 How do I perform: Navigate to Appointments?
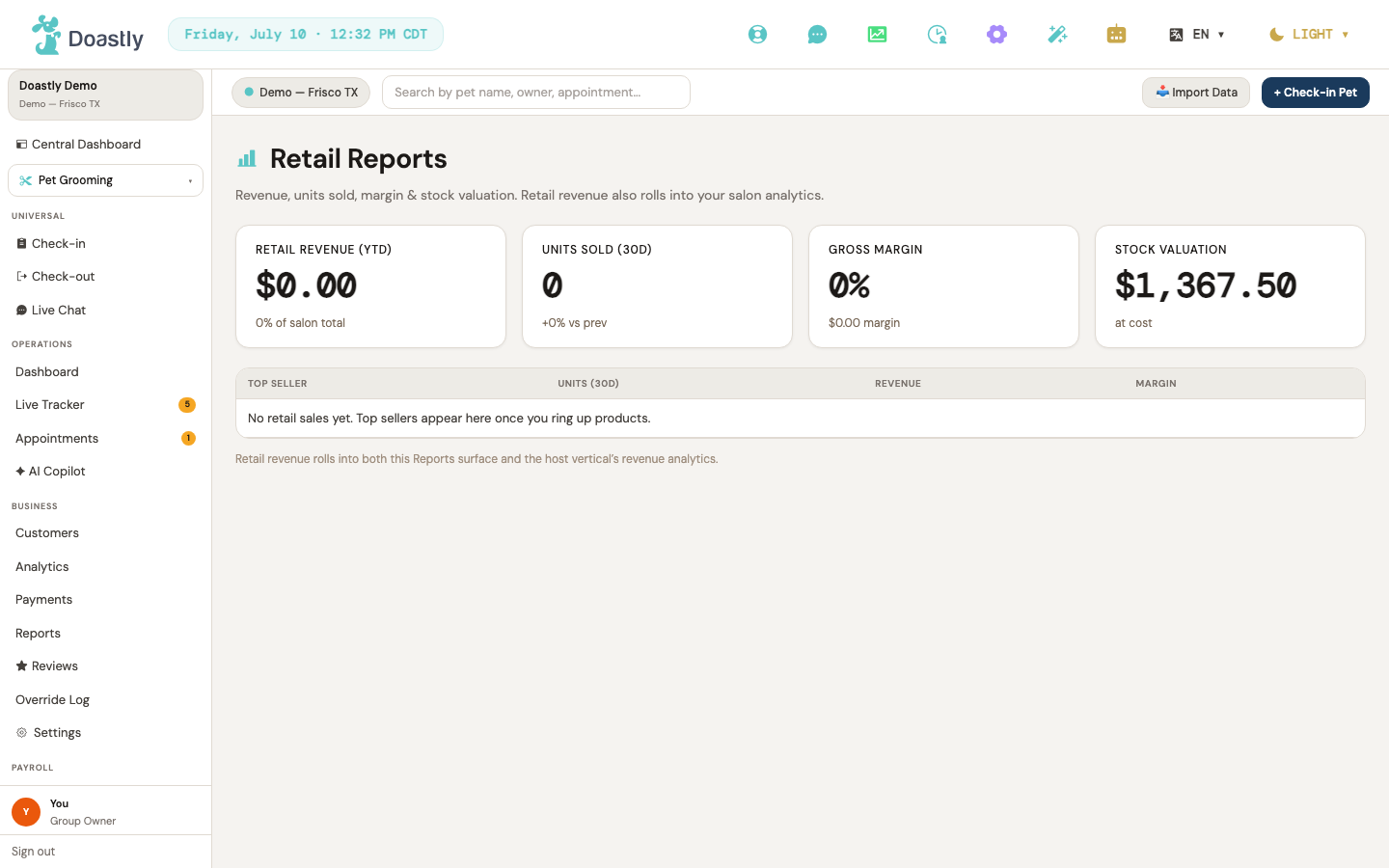coord(105,439)
